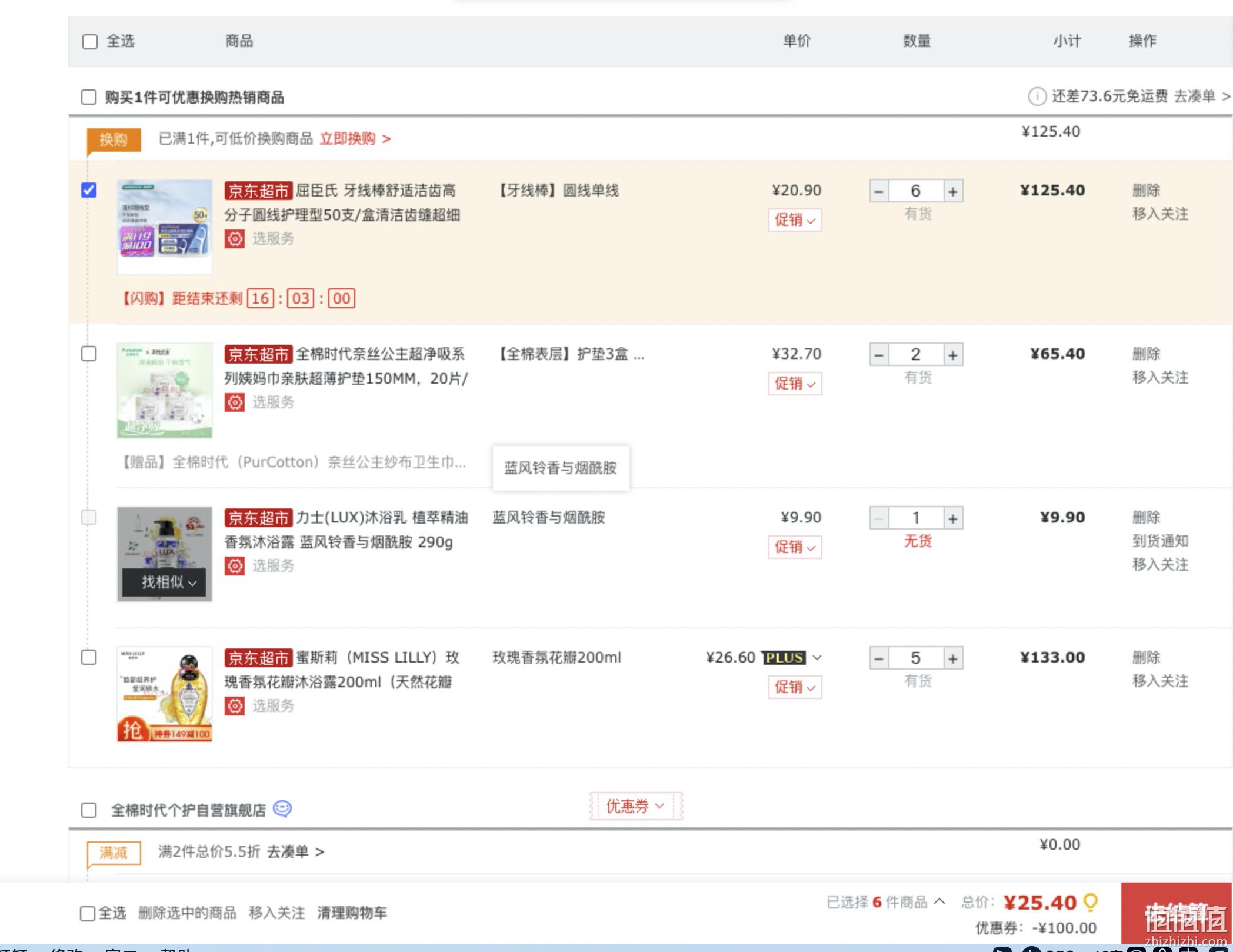1233x952 pixels.
Task: Delete the 全棉时代 护垫 item
Action: (1146, 354)
